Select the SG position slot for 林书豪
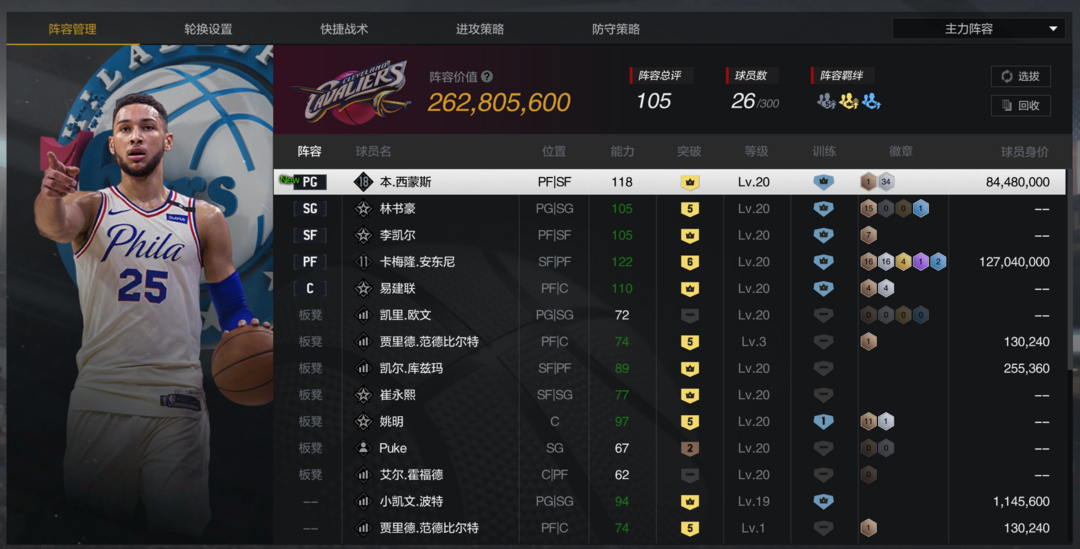Viewport: 1080px width, 549px height. (310, 209)
